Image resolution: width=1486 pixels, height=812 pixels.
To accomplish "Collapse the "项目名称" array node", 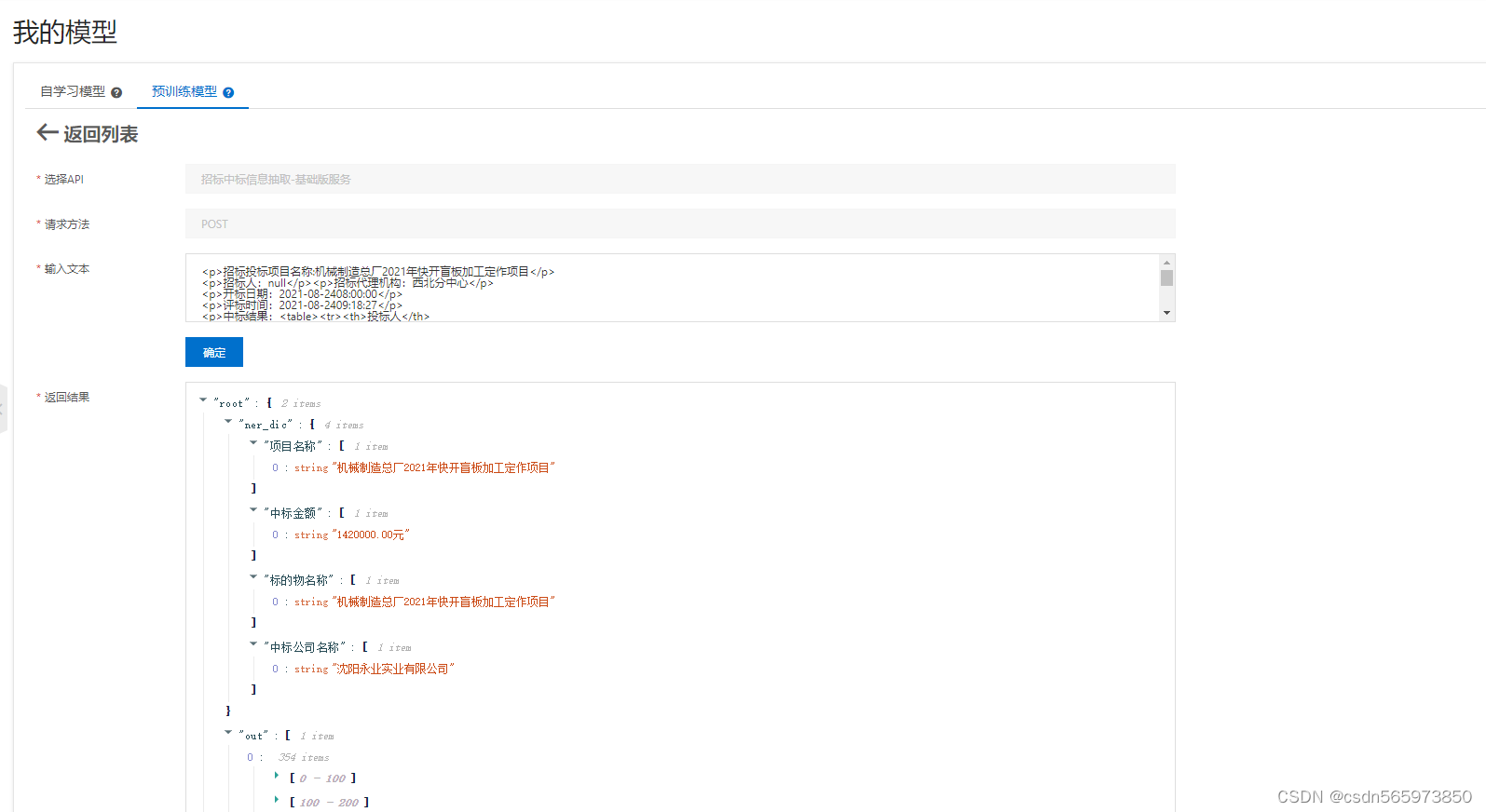I will pos(253,443).
